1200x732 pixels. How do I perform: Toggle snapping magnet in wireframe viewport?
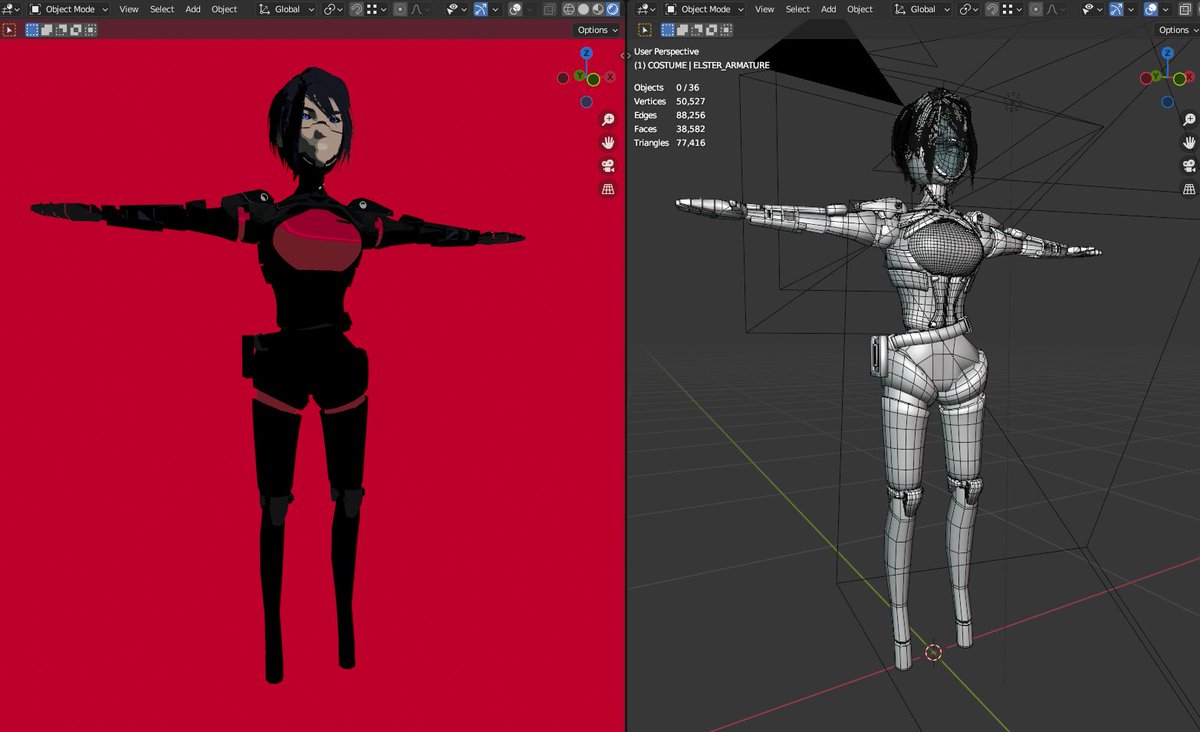(x=992, y=9)
